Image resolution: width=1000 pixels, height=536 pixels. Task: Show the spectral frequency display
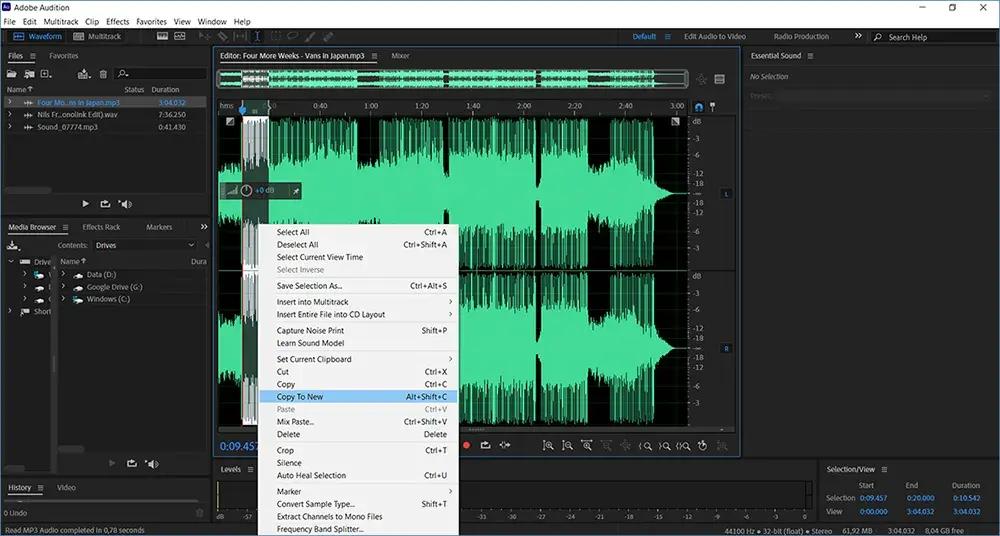click(x=163, y=36)
